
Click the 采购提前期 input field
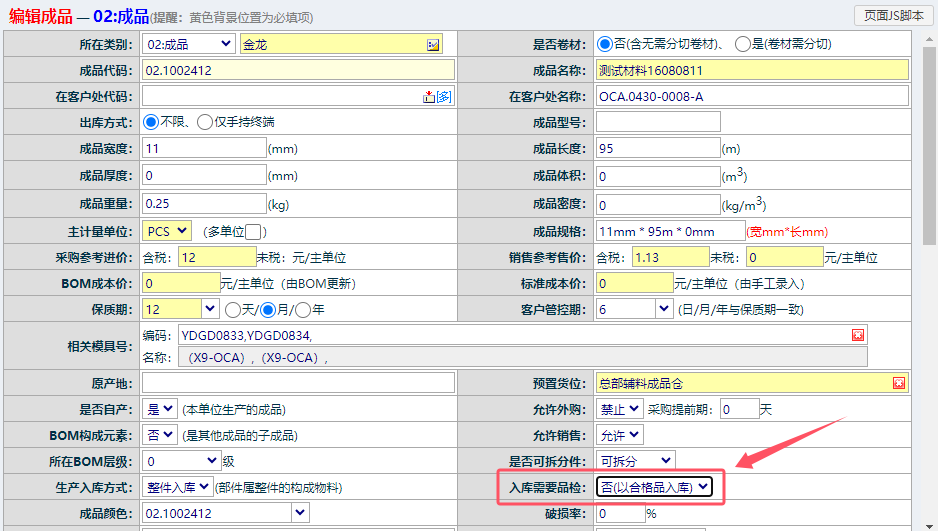point(739,409)
